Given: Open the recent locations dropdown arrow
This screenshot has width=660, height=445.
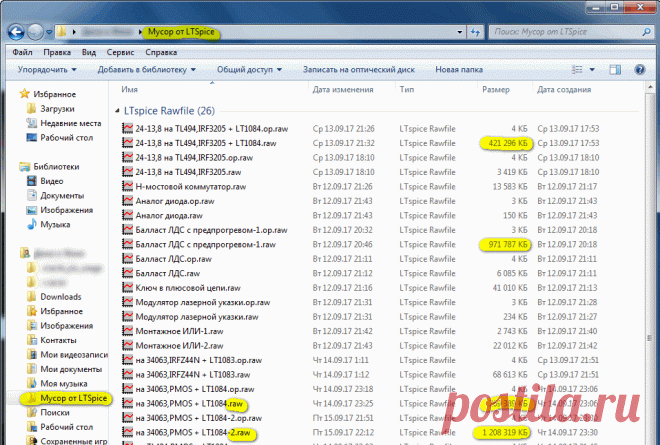Looking at the screenshot, I should click(49, 32).
